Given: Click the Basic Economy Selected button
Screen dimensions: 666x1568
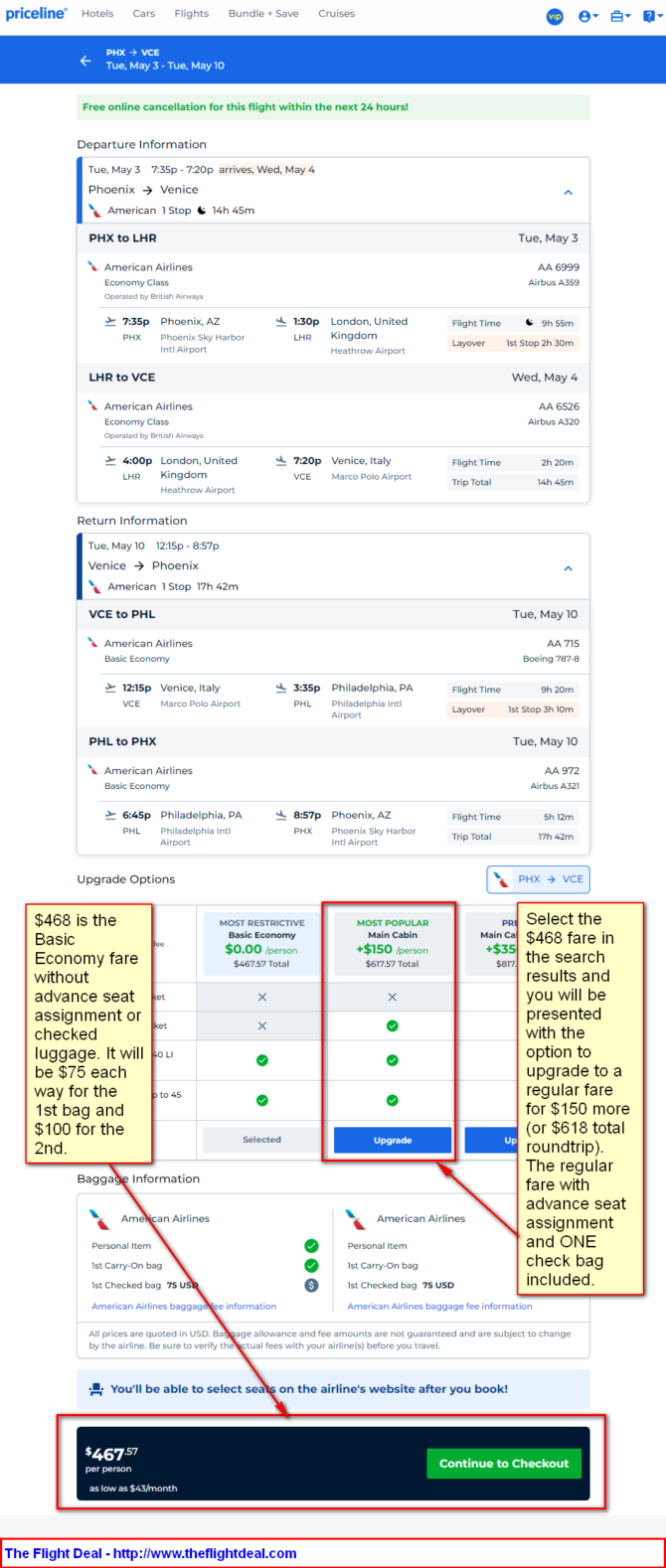Looking at the screenshot, I should click(x=261, y=1140).
